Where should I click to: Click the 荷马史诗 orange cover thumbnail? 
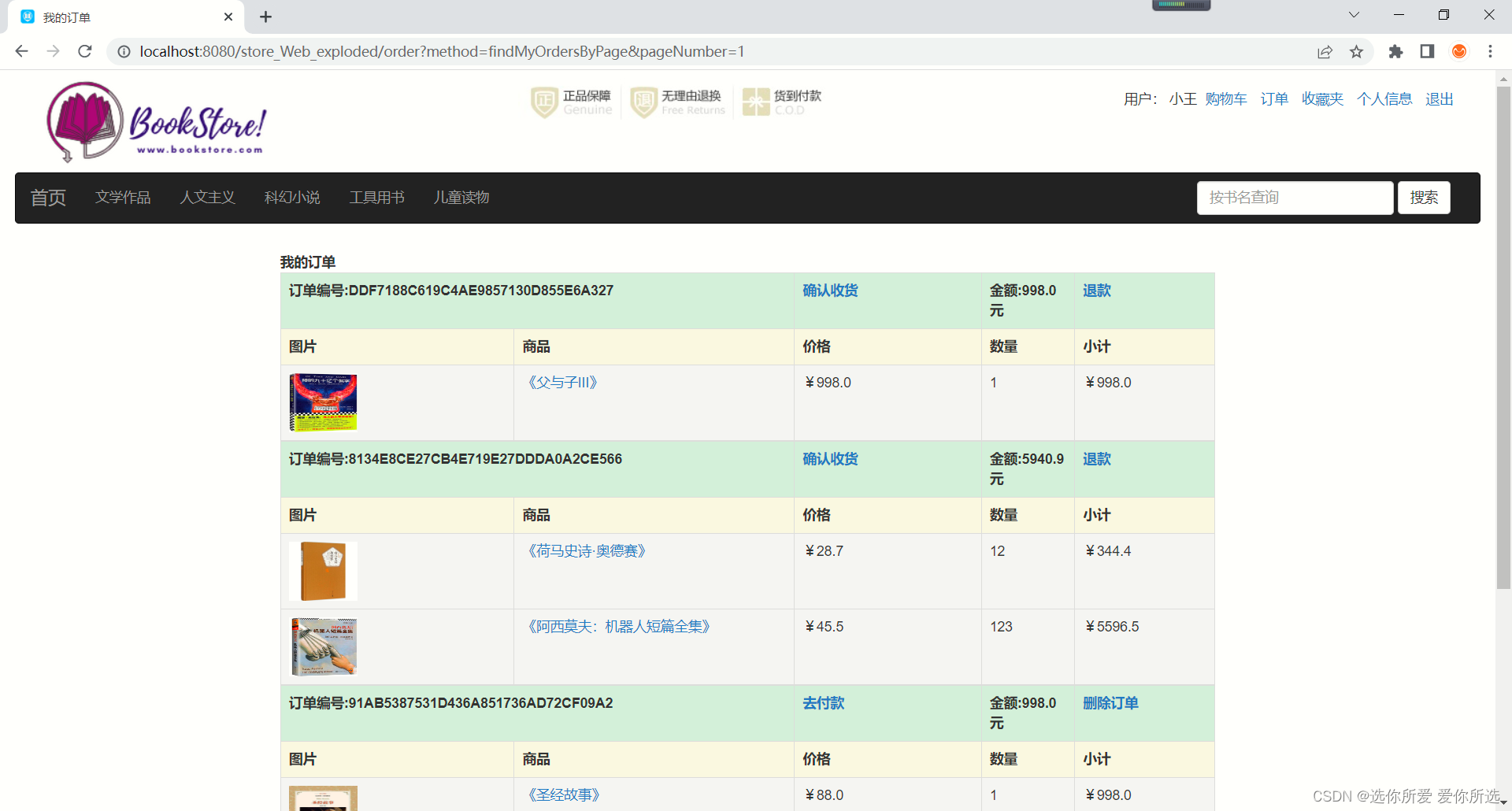[323, 572]
